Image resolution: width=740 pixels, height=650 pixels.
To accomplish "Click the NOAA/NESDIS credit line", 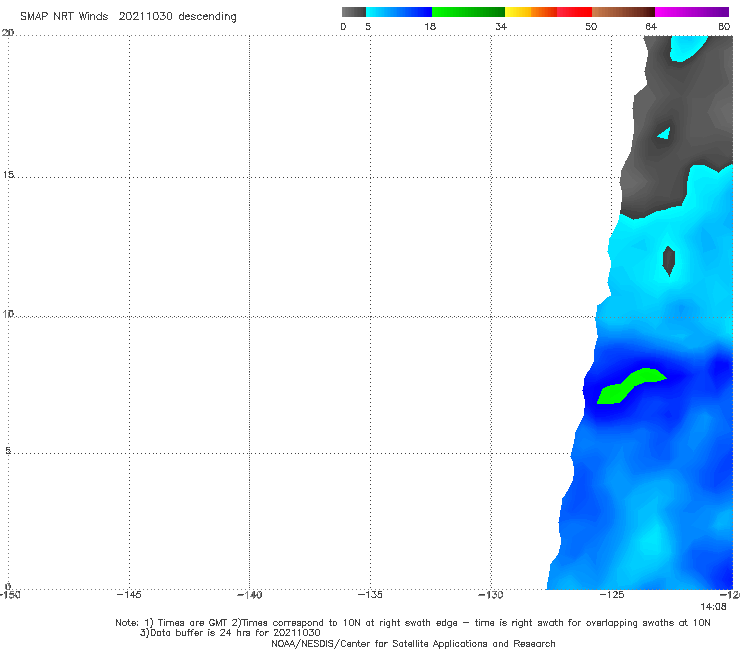I will [413, 643].
